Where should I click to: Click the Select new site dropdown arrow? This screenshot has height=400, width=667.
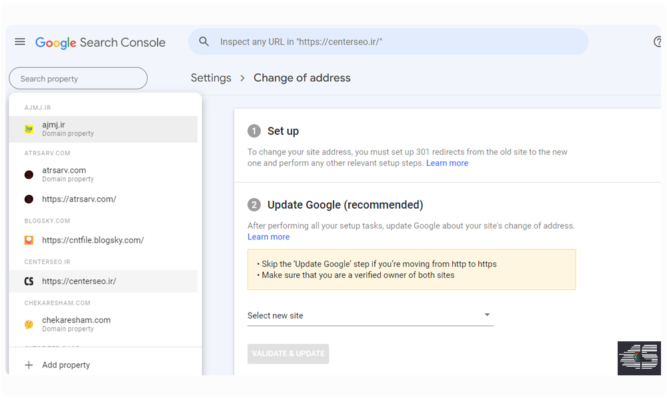coord(487,315)
